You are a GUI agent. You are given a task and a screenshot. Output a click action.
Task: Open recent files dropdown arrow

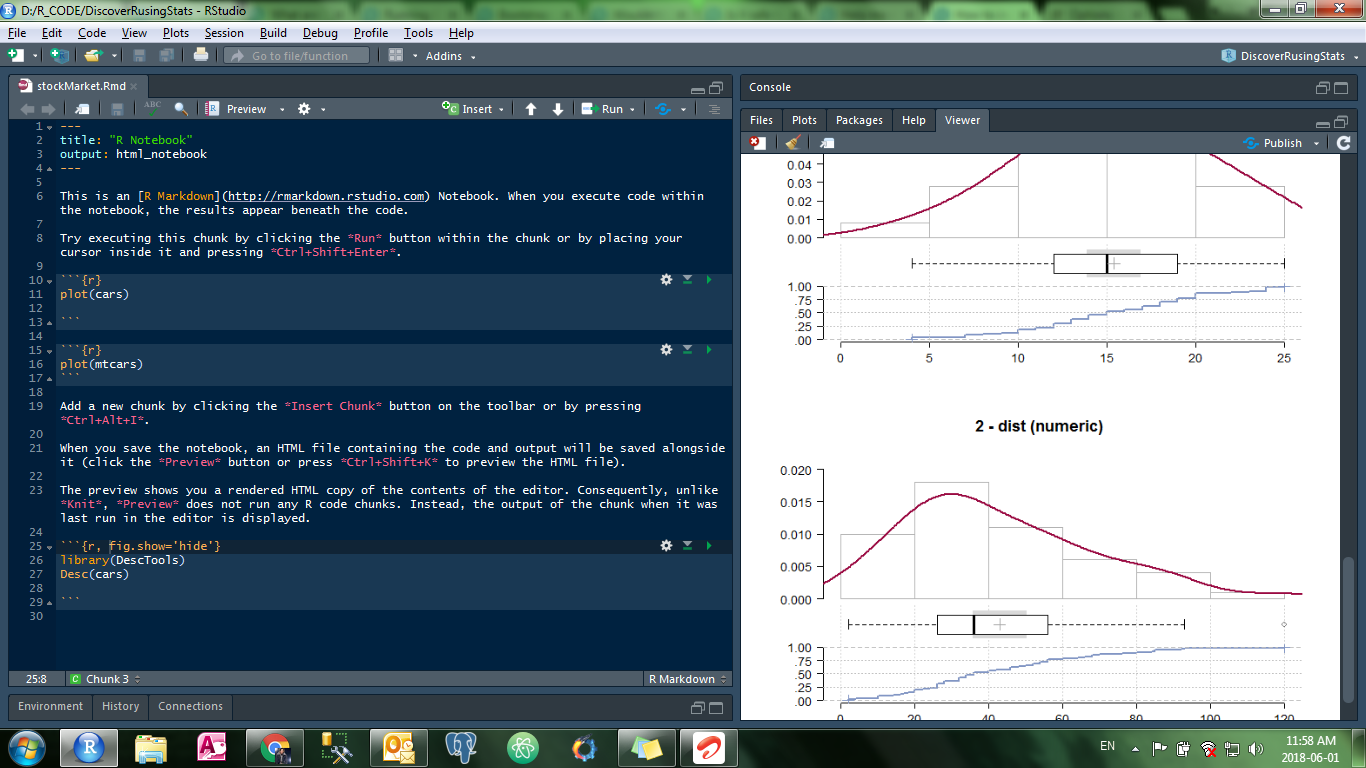coord(114,56)
